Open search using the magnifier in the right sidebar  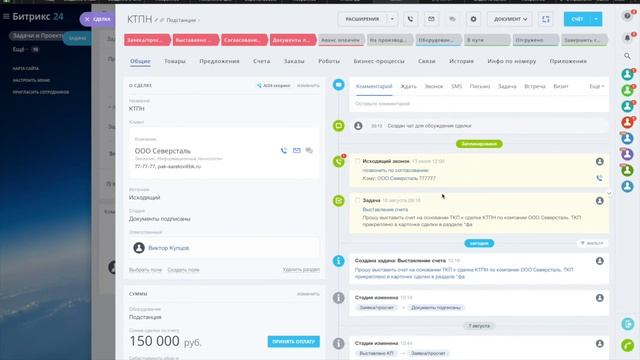tap(627, 56)
